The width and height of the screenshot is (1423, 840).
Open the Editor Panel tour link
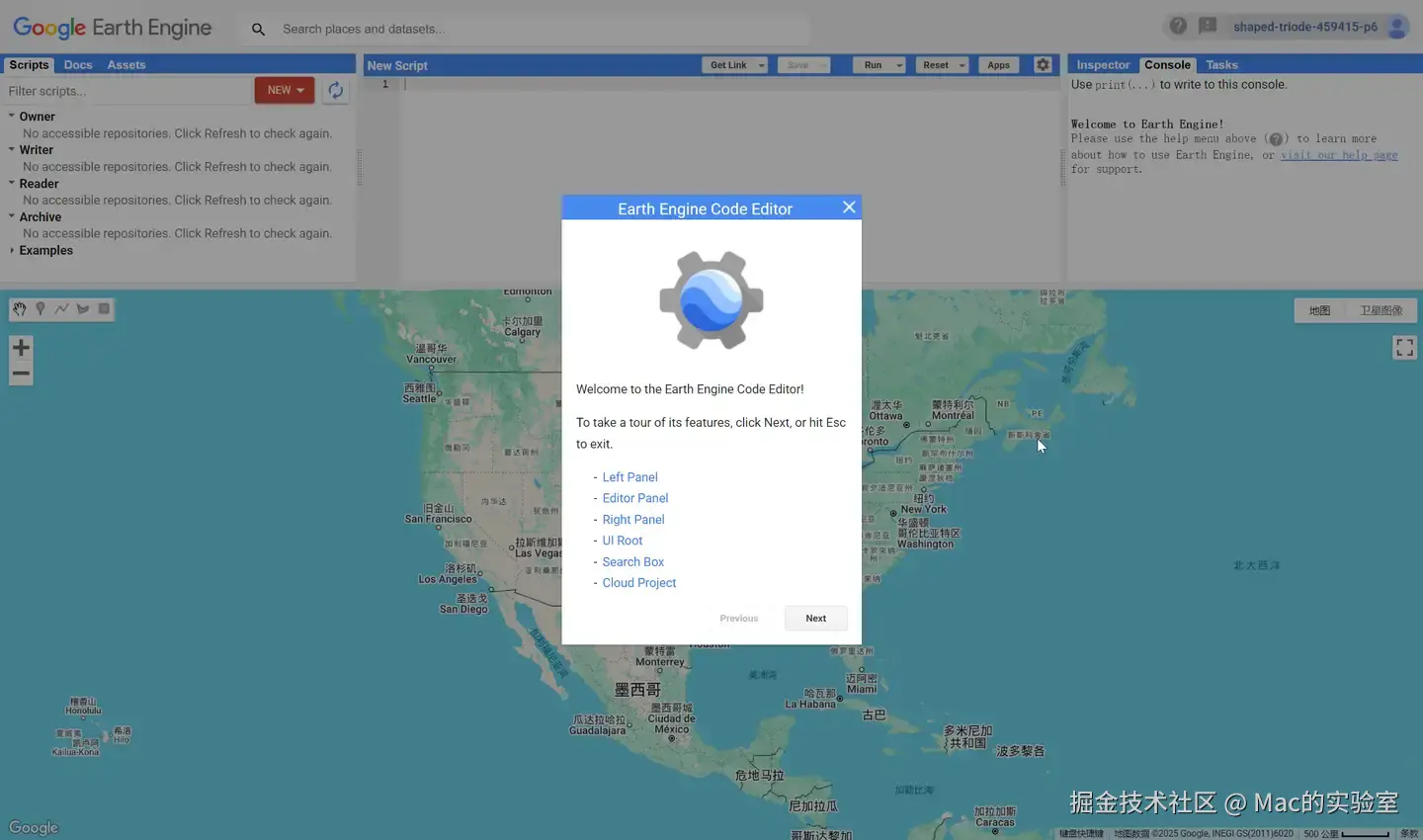click(635, 498)
